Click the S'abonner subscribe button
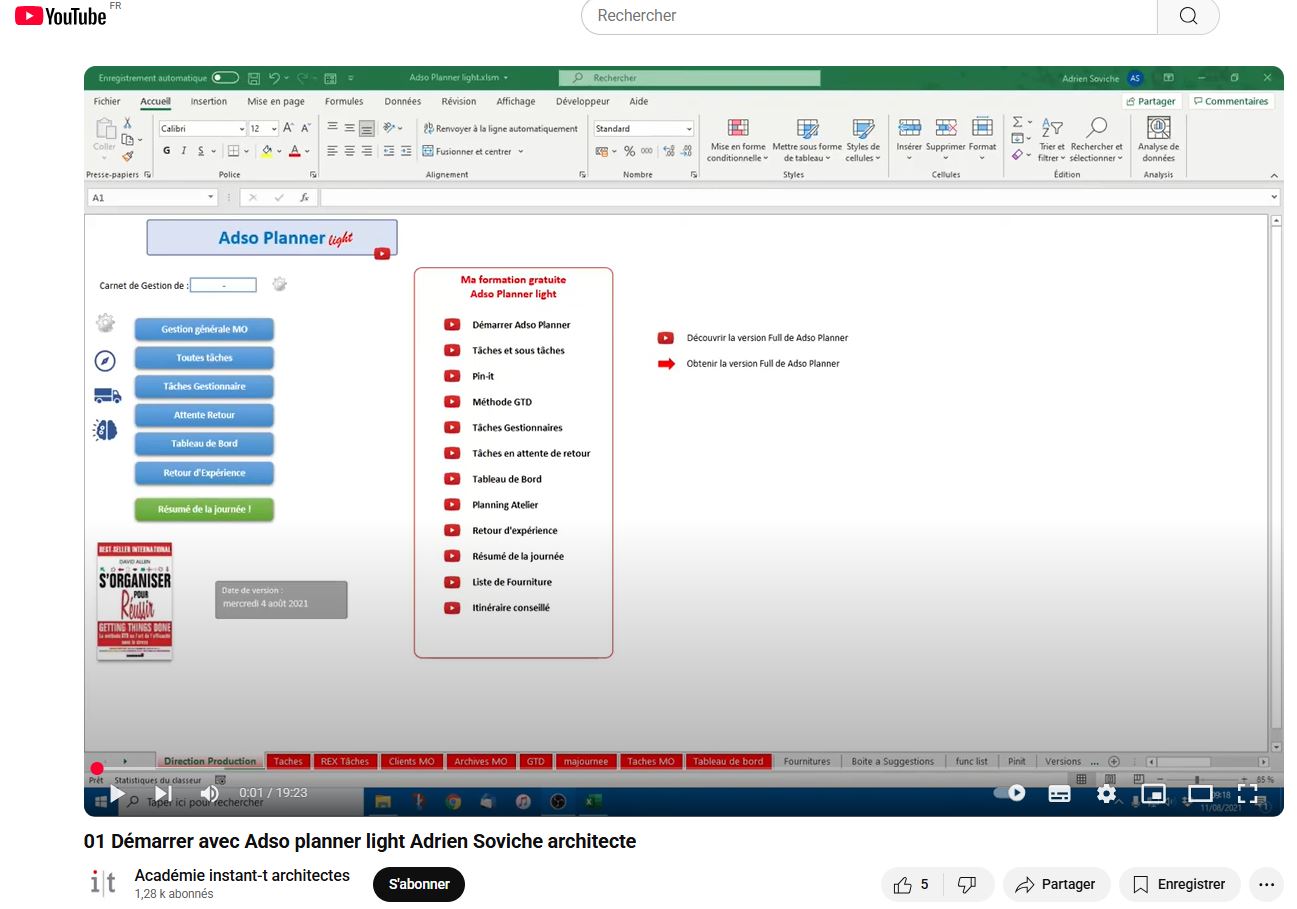The height and width of the screenshot is (909, 1297). click(419, 884)
